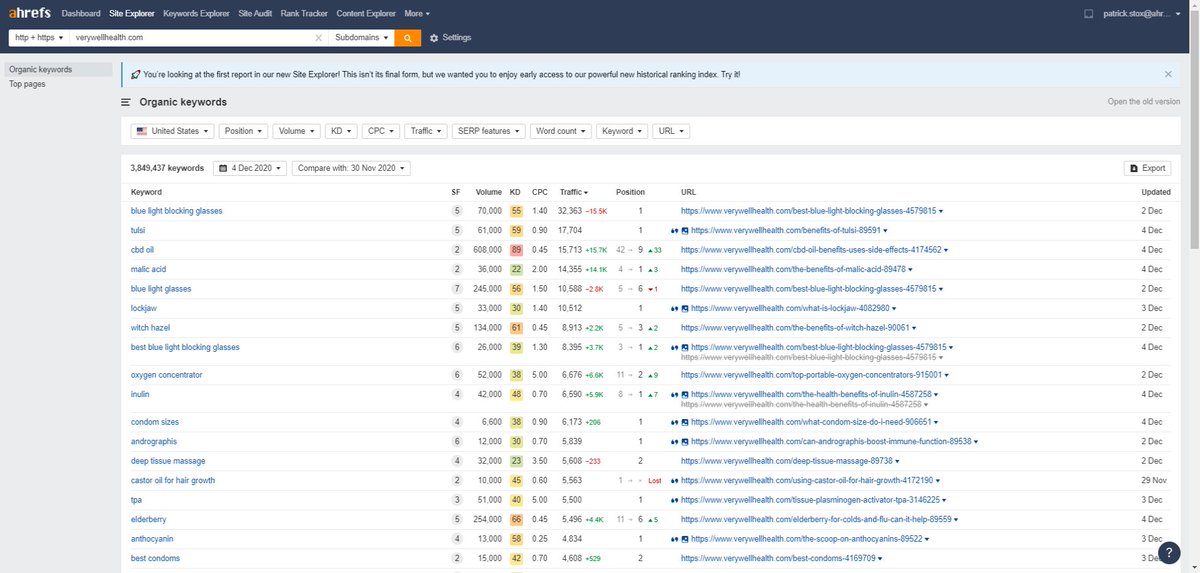Expand caret after cbd-oil-benefits URL
This screenshot has width=1200, height=573.
click(945, 251)
